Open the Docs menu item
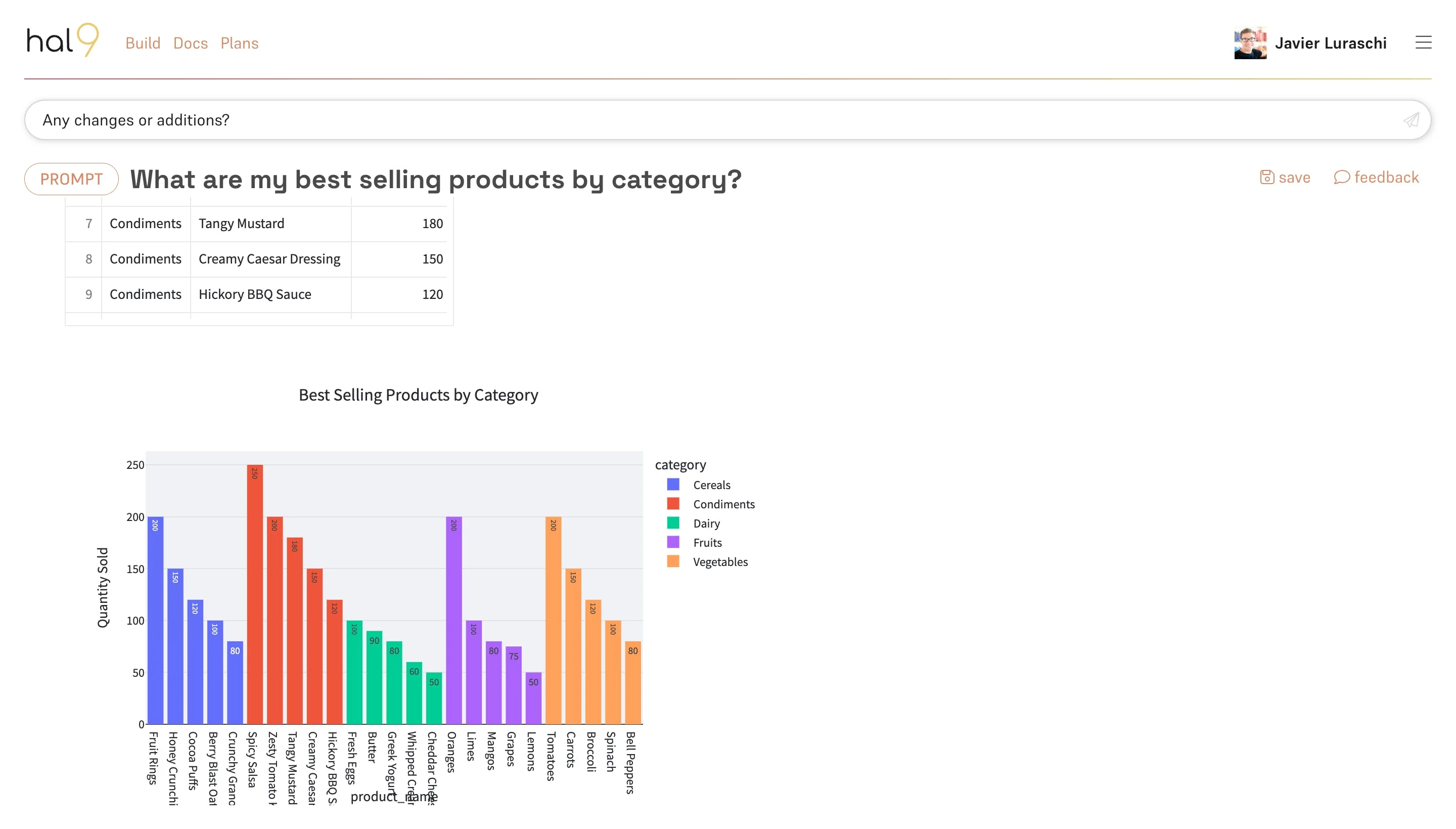1456x829 pixels. (190, 43)
